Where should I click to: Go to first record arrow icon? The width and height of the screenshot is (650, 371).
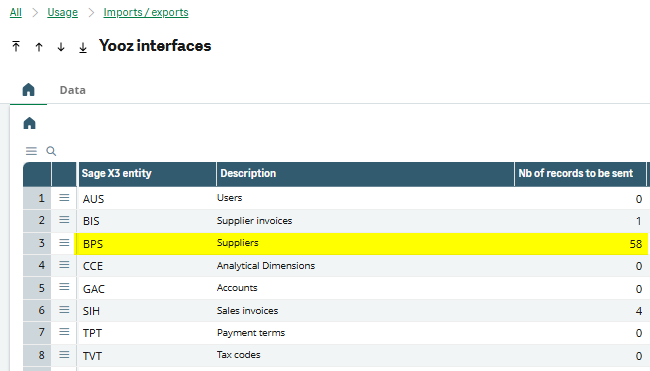click(16, 46)
